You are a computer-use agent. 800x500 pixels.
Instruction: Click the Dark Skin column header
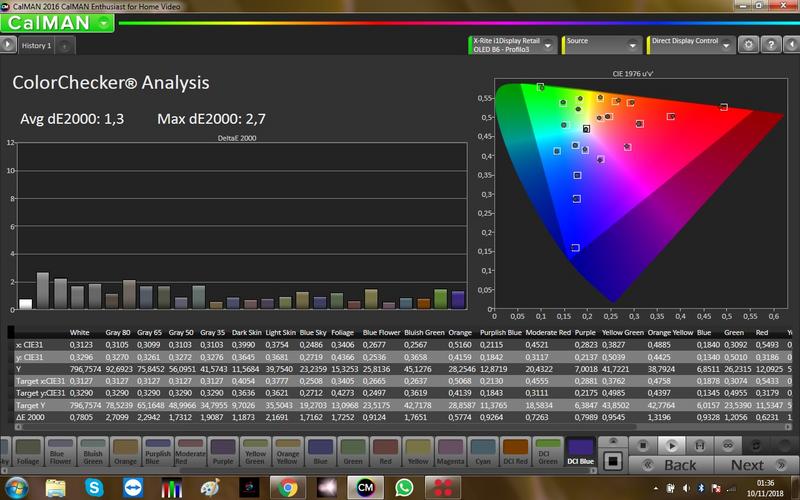point(246,332)
